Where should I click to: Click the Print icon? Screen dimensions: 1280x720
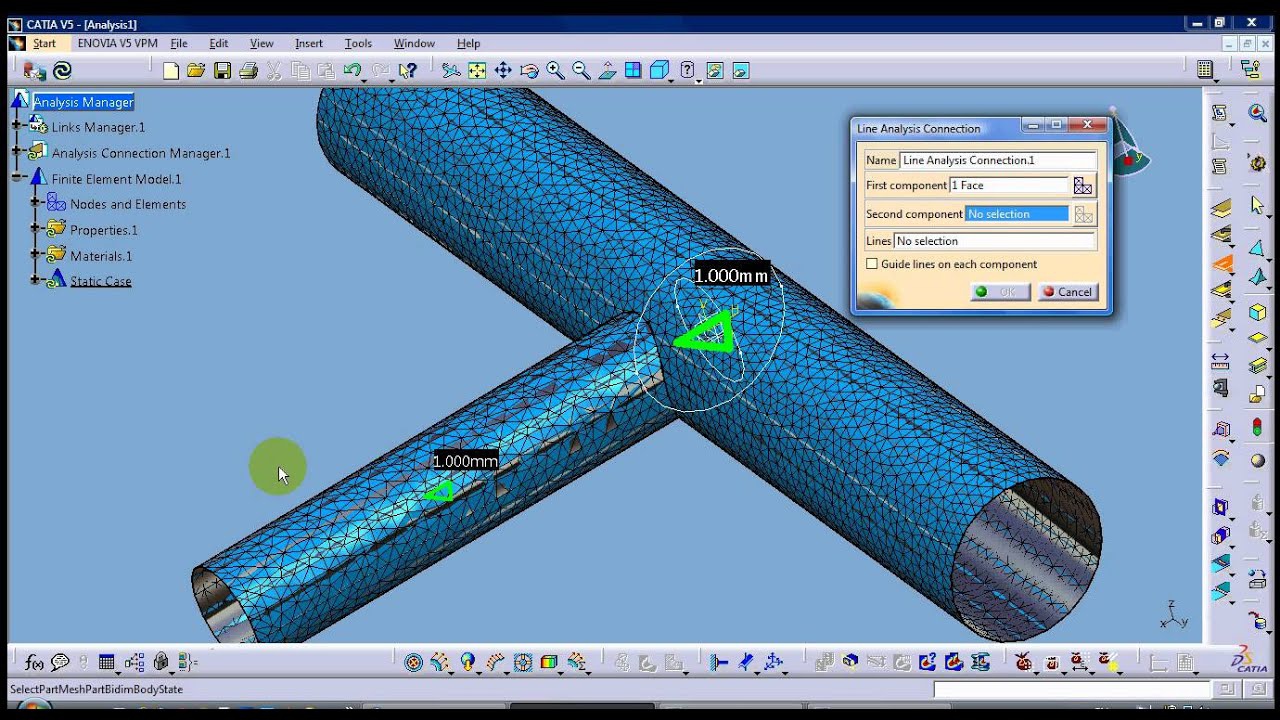248,70
